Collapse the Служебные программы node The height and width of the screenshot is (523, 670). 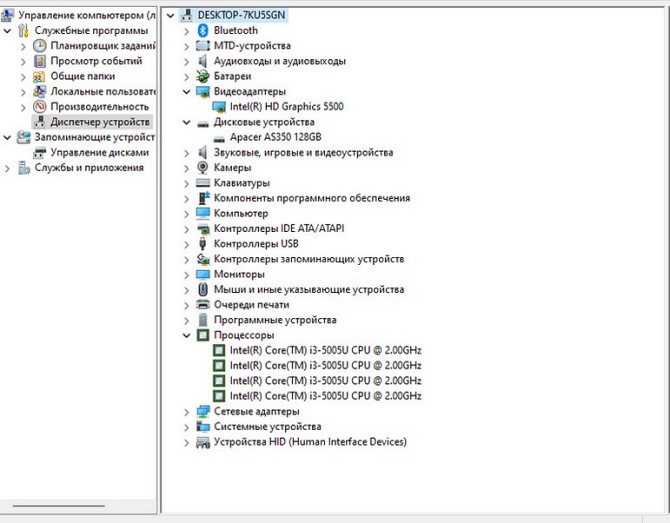[9, 31]
